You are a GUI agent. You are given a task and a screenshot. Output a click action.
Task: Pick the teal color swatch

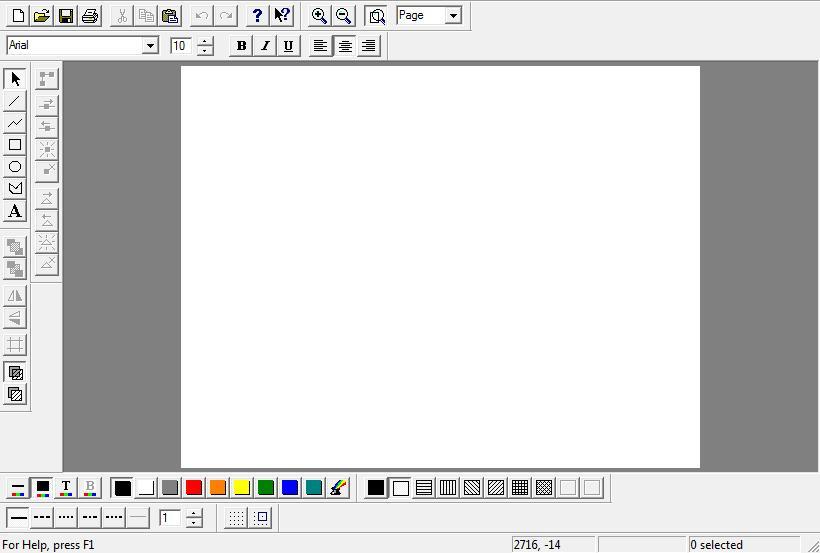[314, 488]
